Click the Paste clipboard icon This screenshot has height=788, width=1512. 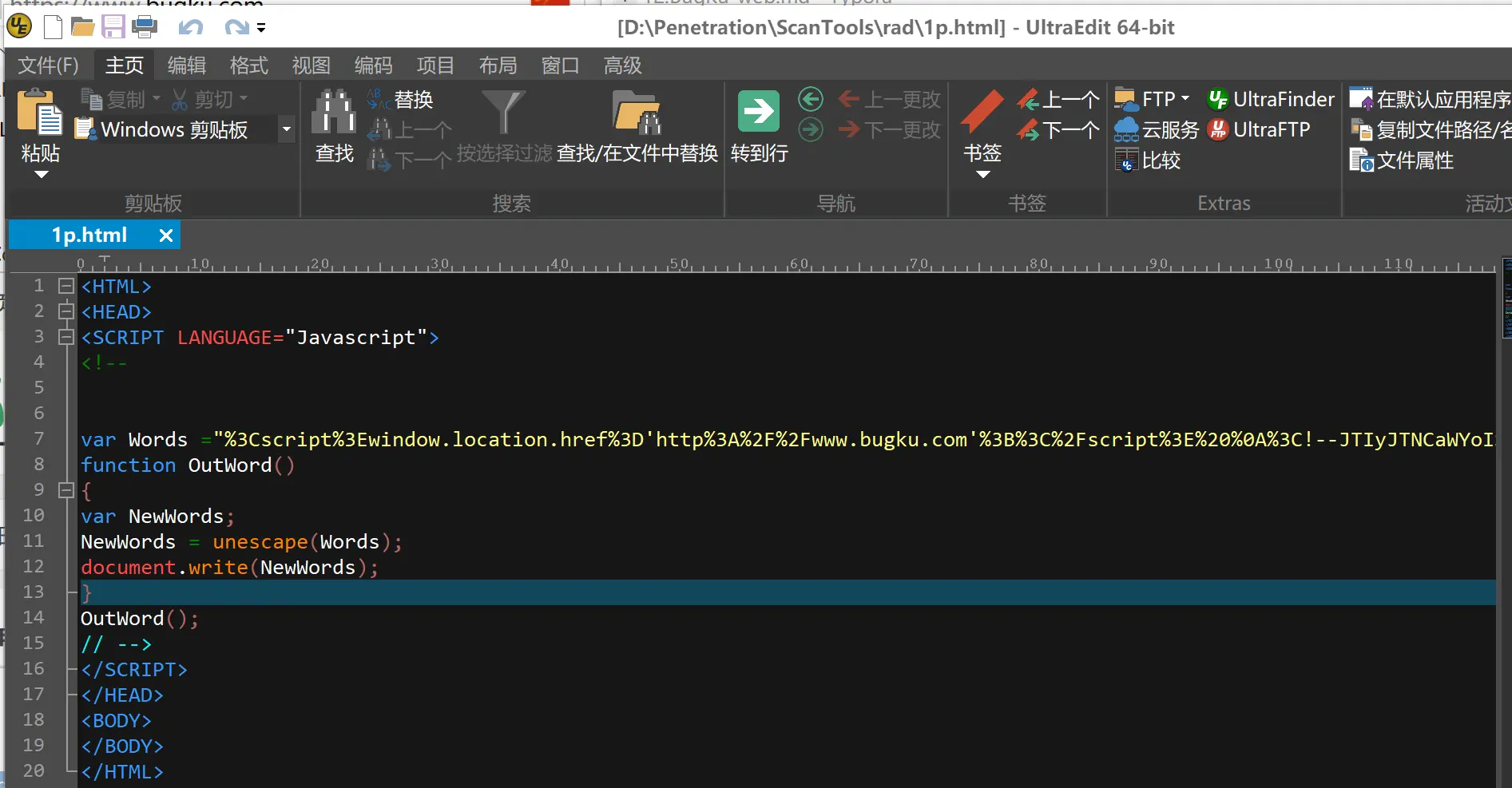coord(40,113)
